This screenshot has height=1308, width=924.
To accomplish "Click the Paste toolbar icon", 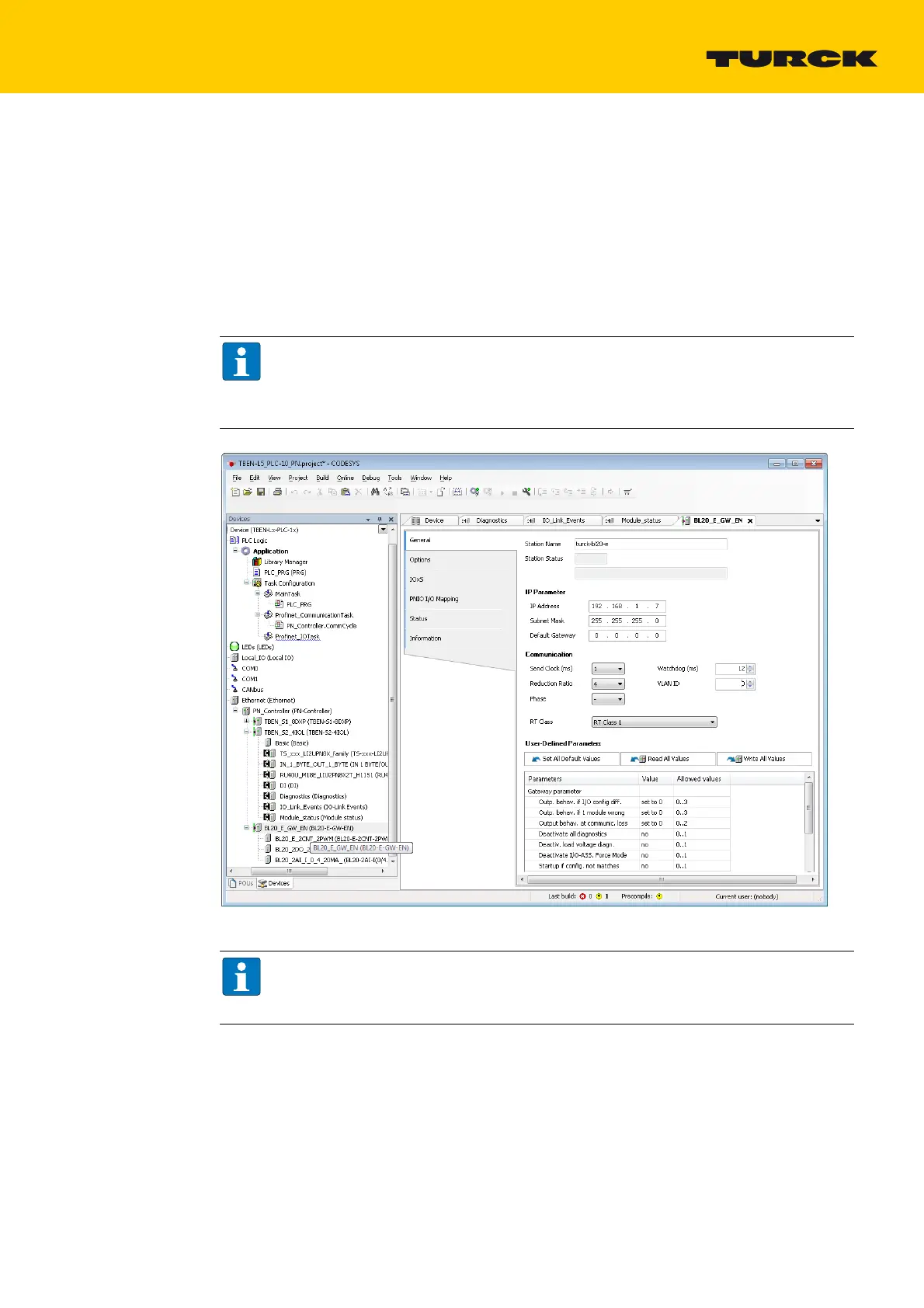I will (x=346, y=492).
